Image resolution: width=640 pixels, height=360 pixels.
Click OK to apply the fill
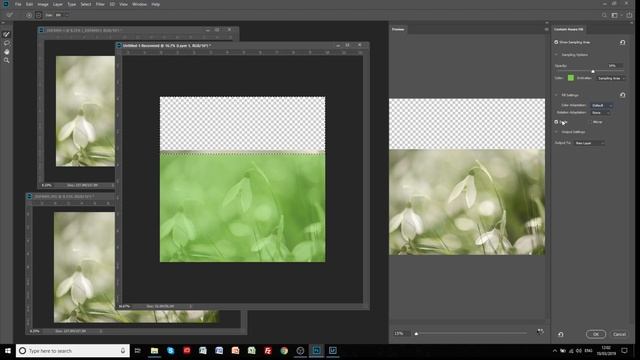pos(596,334)
